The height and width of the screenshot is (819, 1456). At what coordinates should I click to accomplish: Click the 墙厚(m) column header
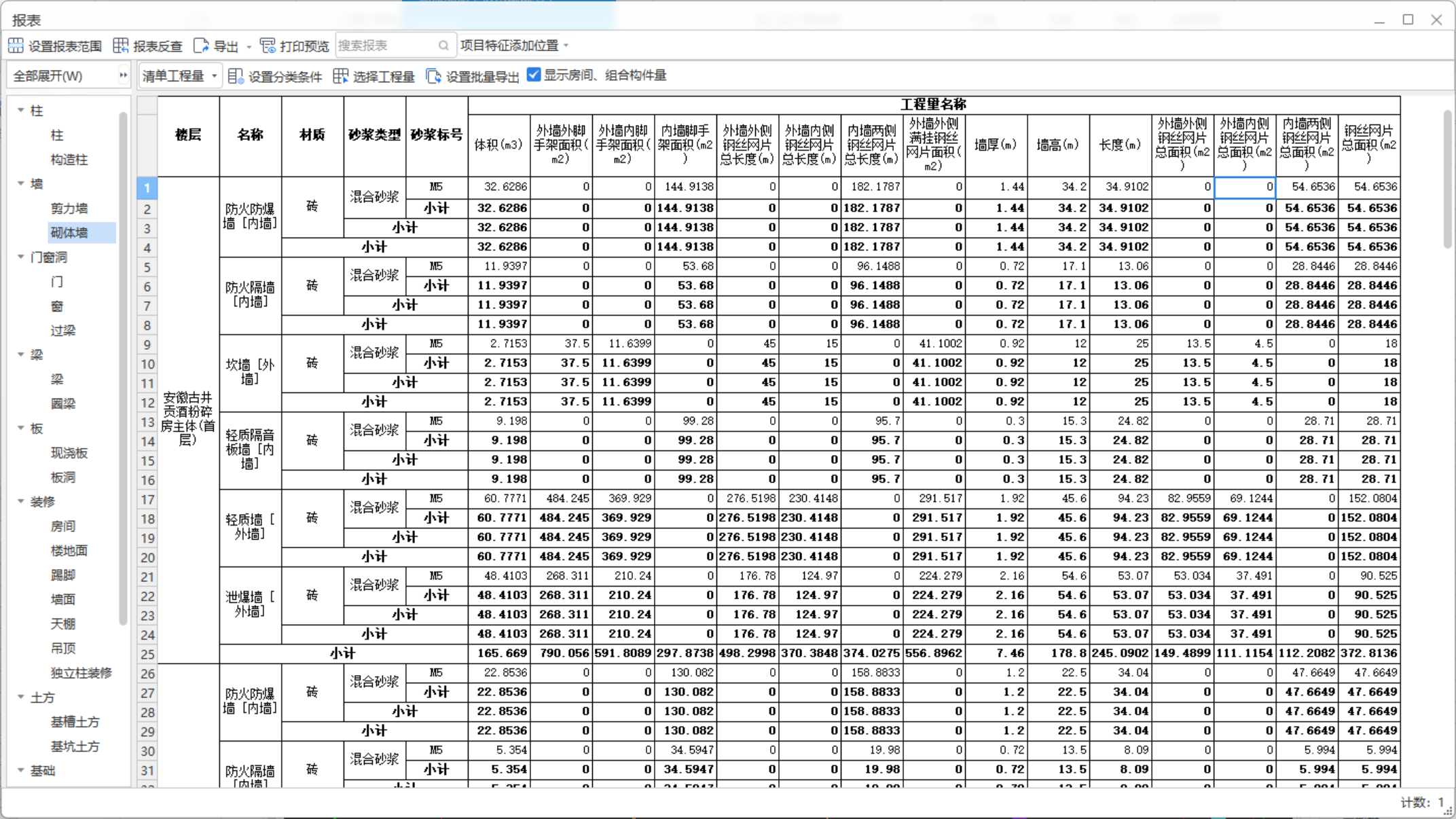[996, 145]
